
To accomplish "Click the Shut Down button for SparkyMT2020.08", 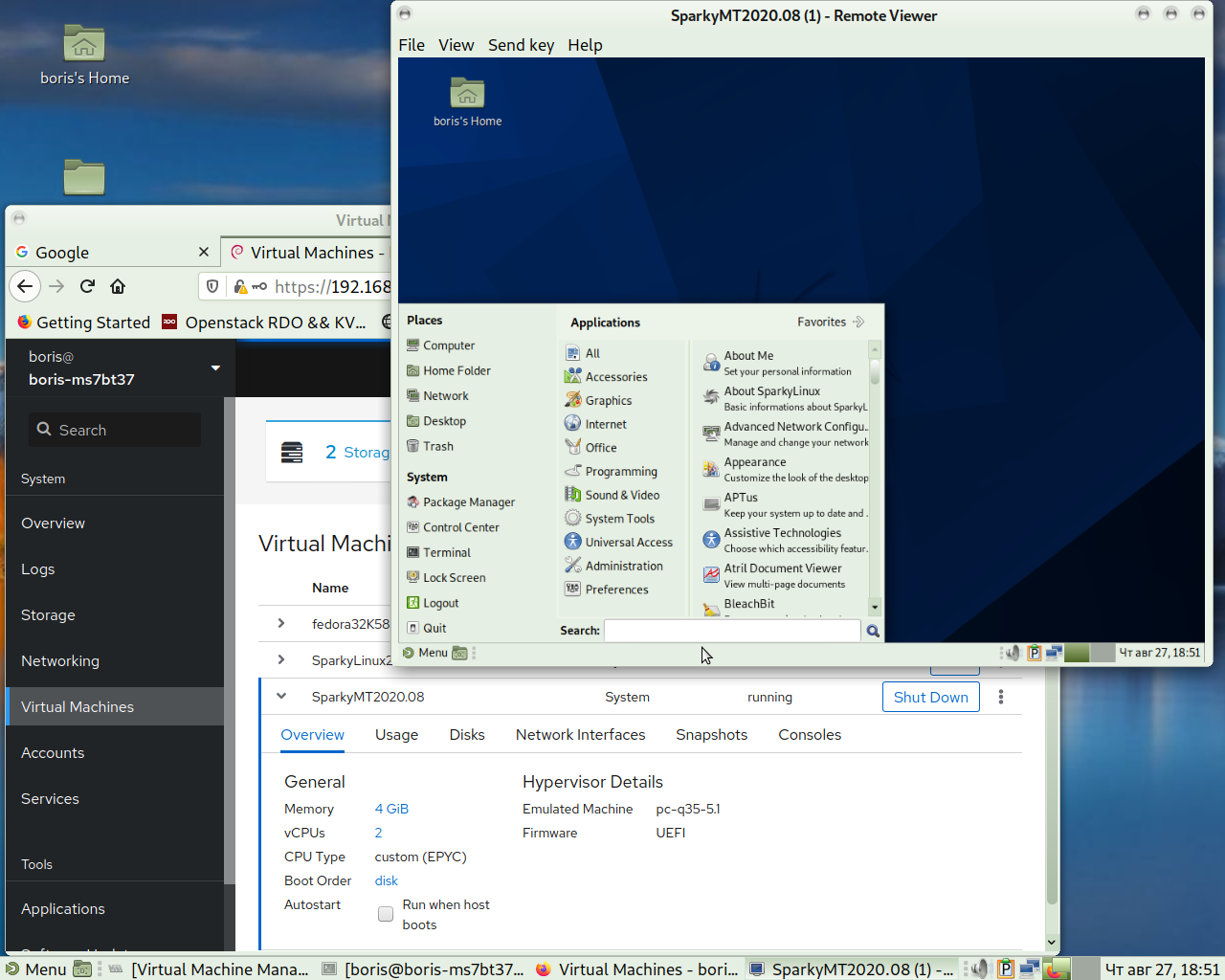I will coord(929,697).
